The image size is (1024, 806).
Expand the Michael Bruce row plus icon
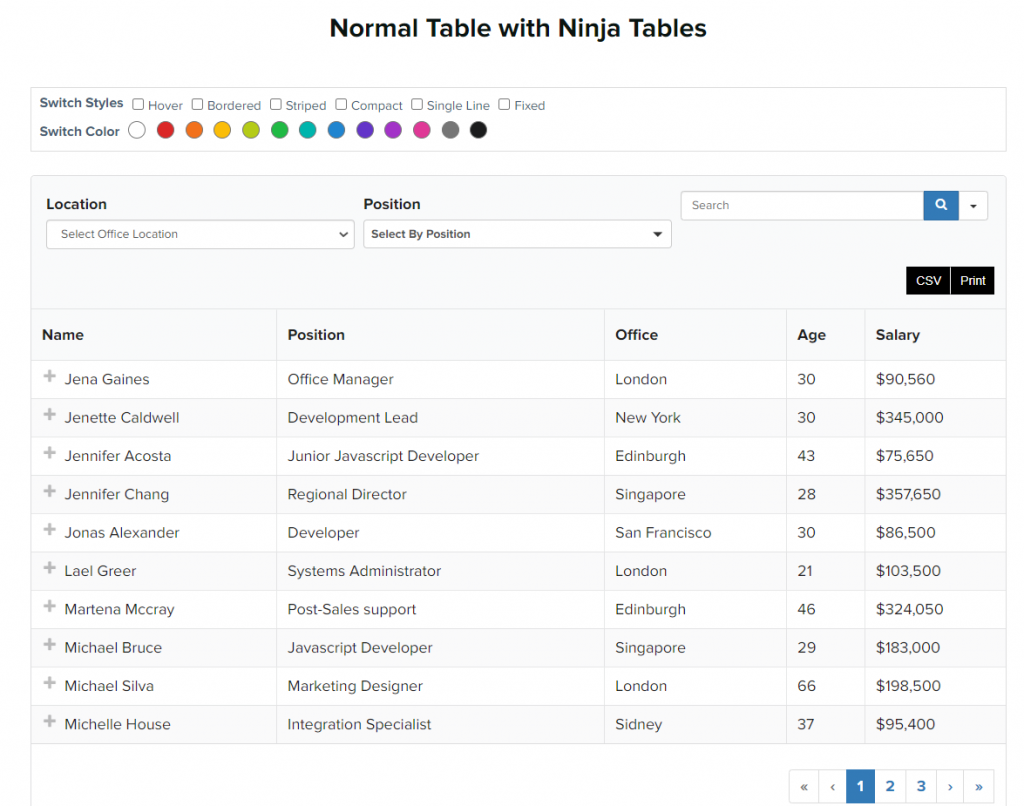[x=50, y=645]
